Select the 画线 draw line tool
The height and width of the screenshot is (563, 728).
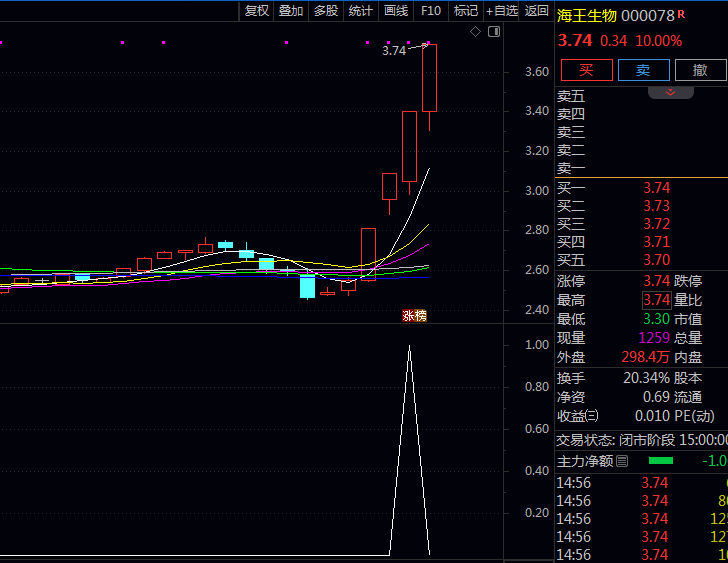pos(396,11)
